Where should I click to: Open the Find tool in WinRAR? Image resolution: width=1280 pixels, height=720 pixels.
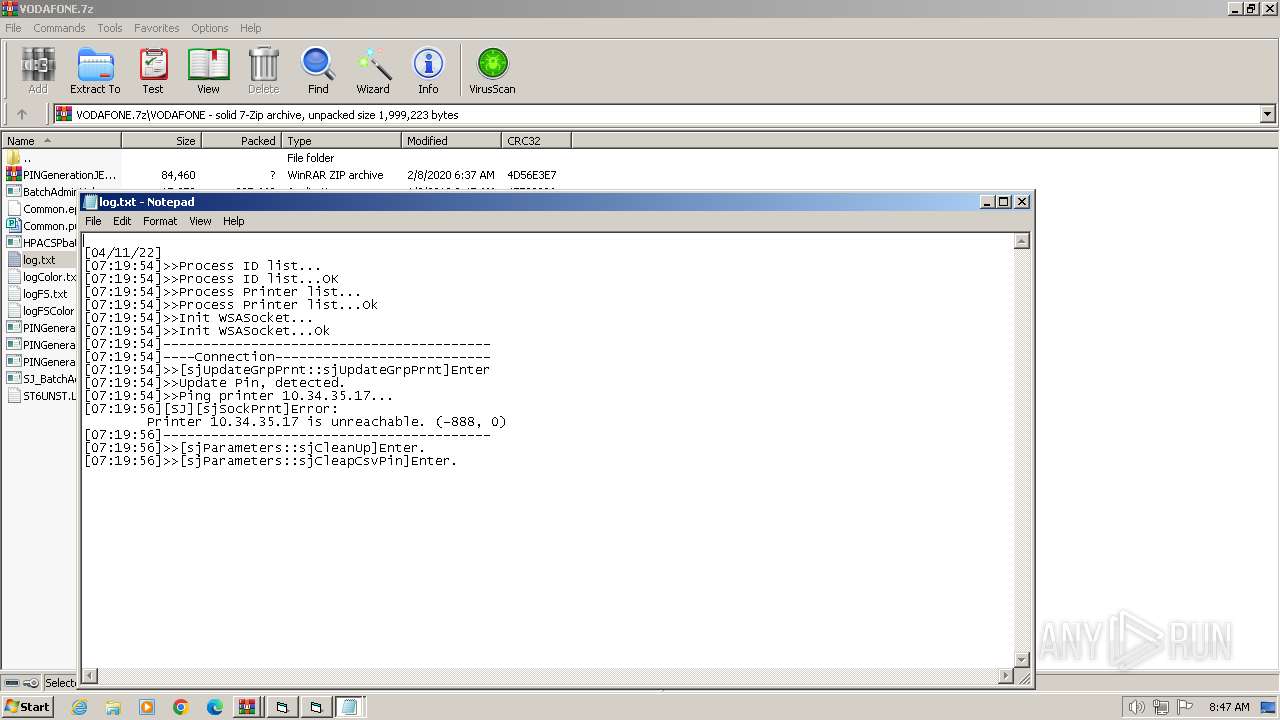(318, 70)
